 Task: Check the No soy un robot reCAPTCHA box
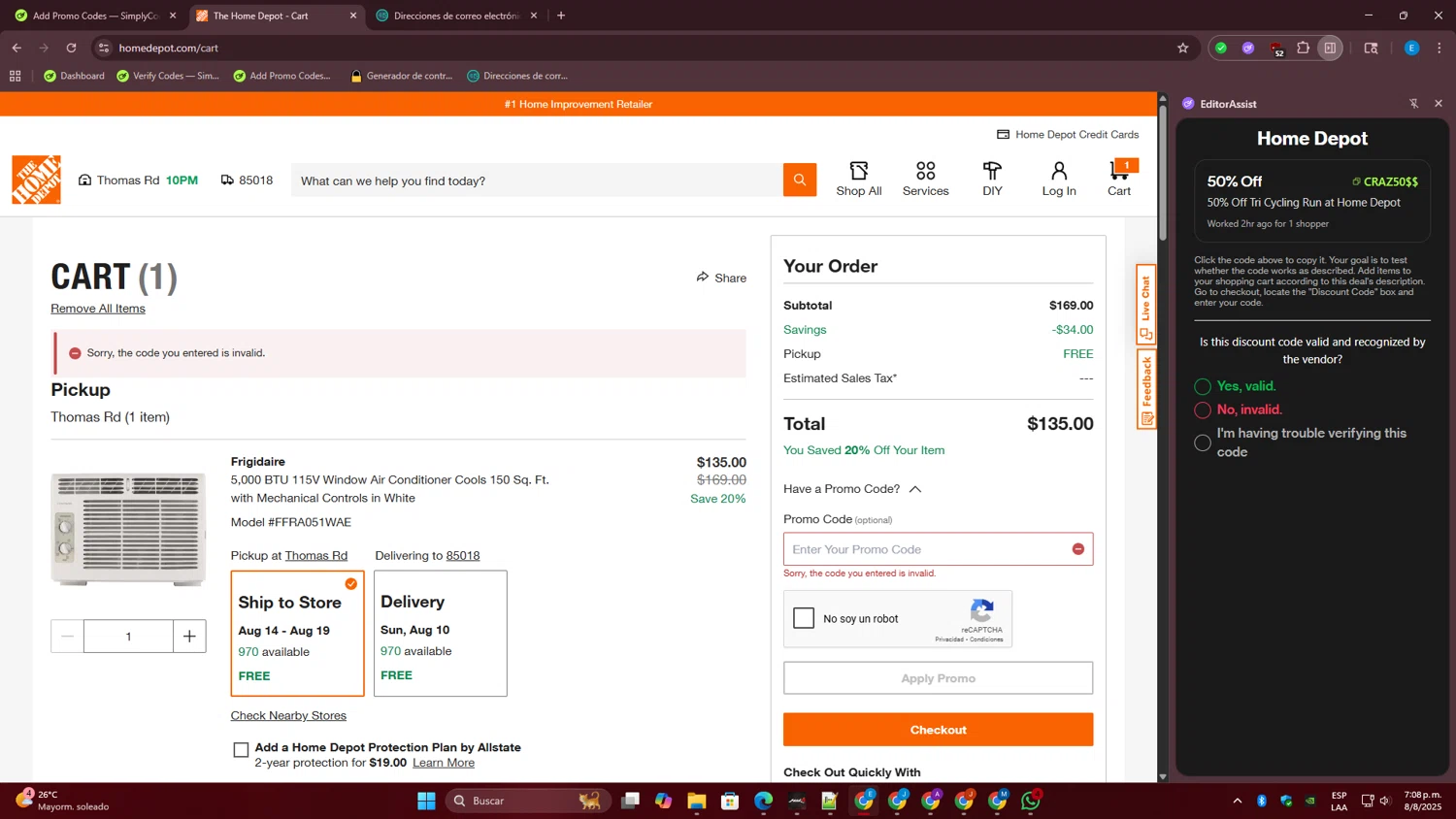(804, 618)
